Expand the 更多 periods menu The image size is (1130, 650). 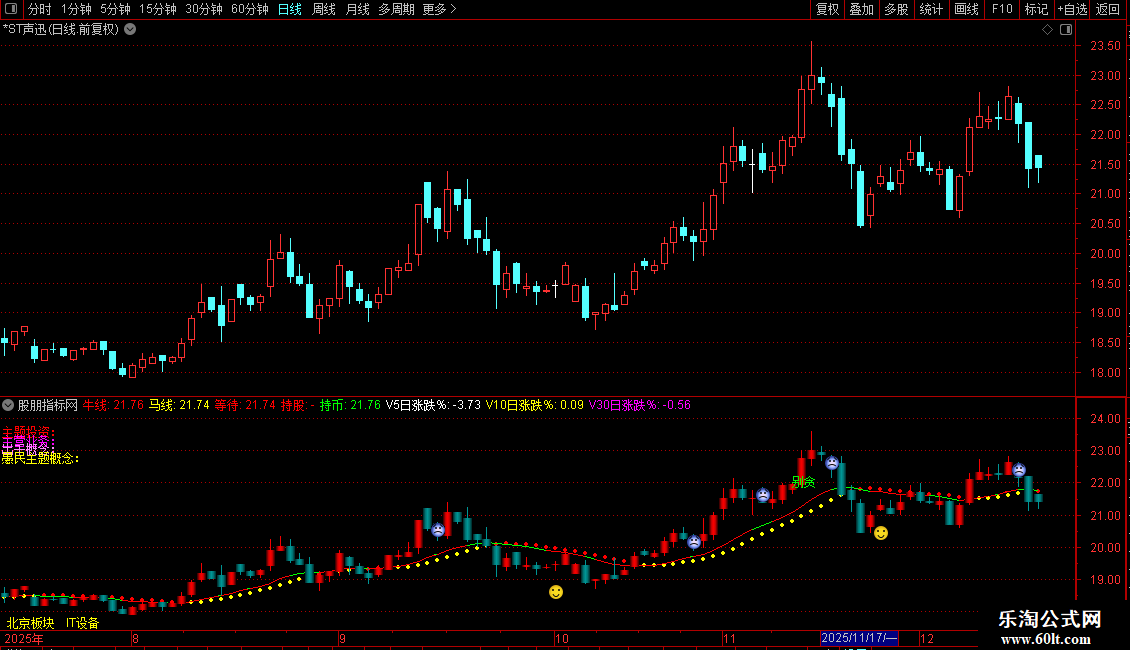tap(440, 9)
